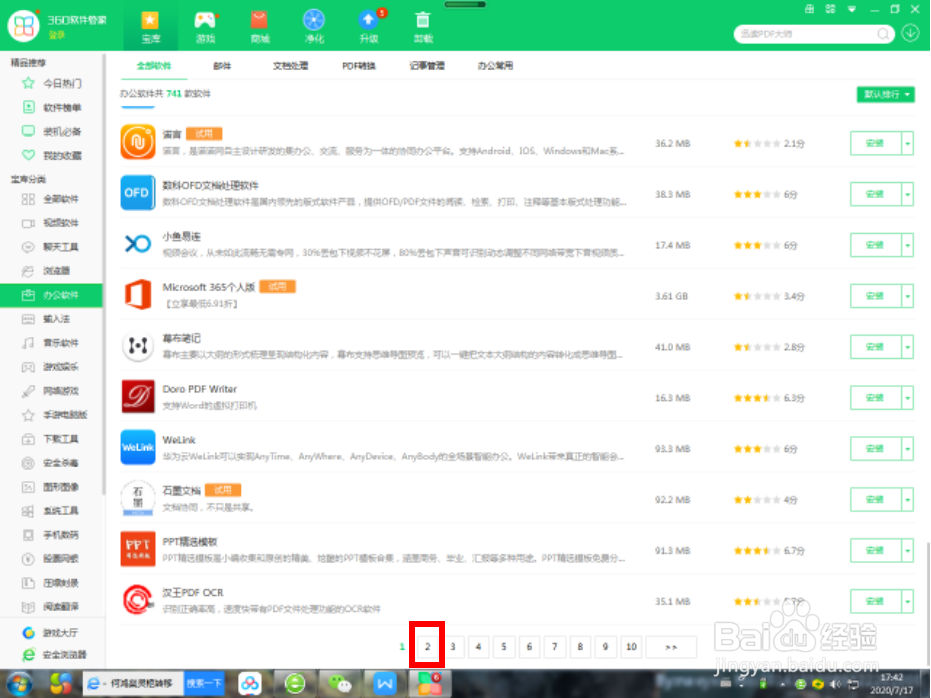
Task: Click the sidebar vertical scrollbar
Action: click(x=104, y=273)
